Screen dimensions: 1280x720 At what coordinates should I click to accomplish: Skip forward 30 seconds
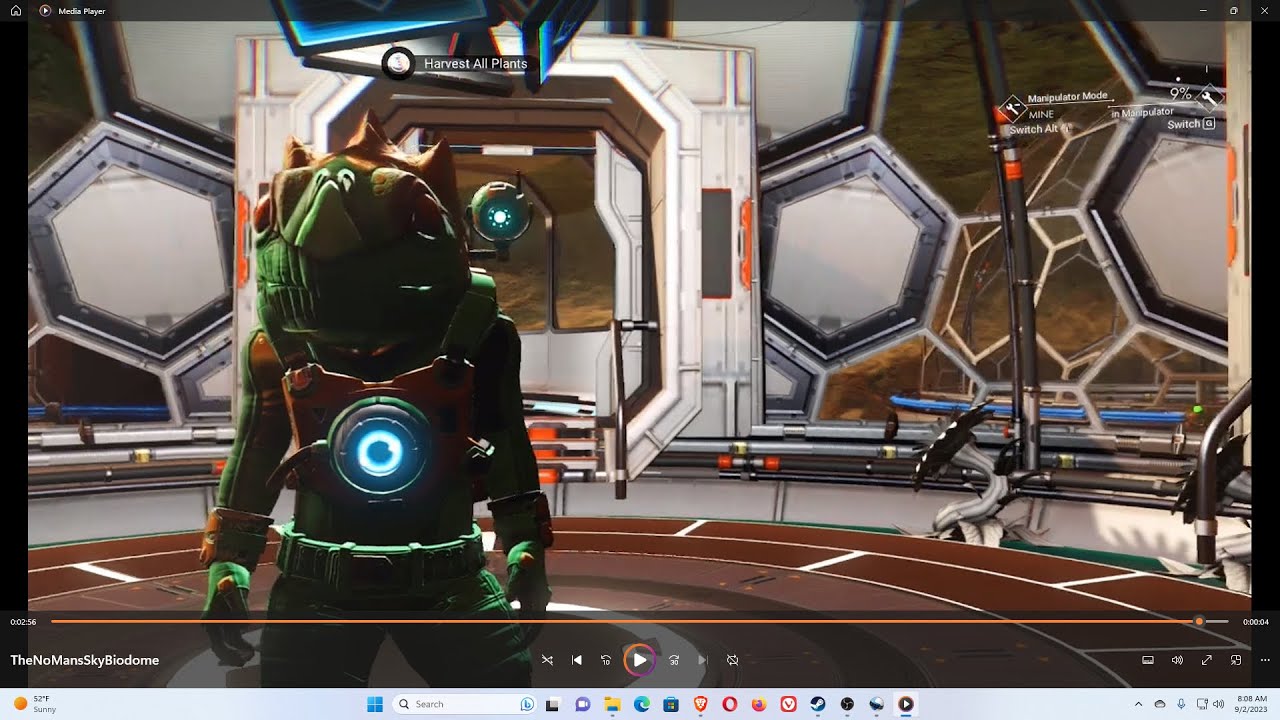pos(674,660)
